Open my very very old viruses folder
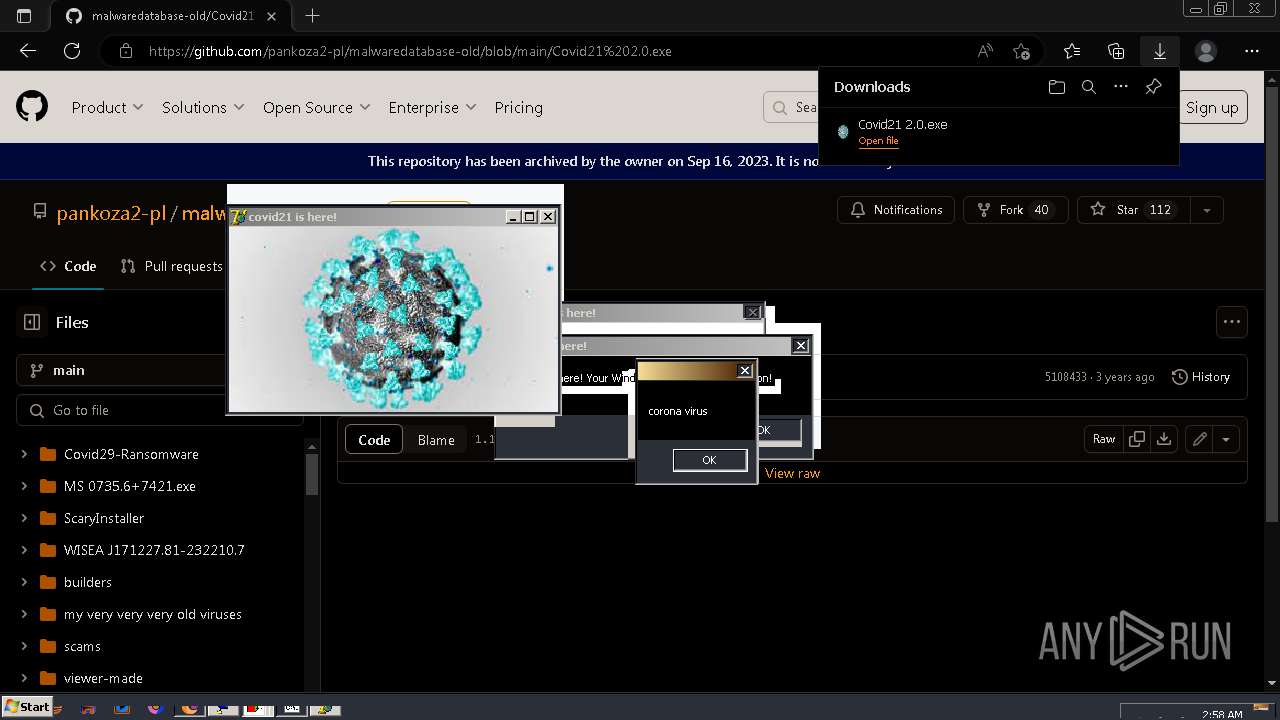This screenshot has width=1280, height=720. tap(153, 614)
